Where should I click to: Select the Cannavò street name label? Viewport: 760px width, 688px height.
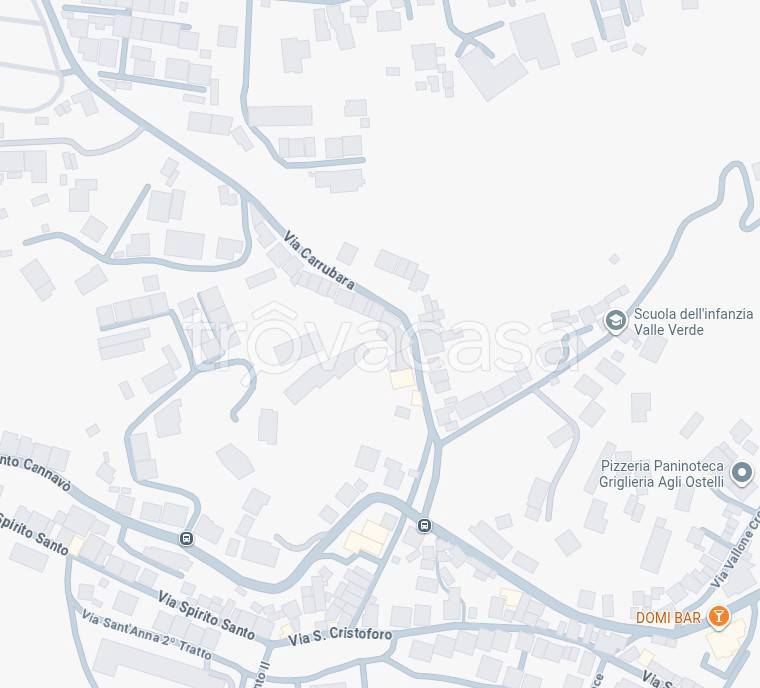point(36,472)
